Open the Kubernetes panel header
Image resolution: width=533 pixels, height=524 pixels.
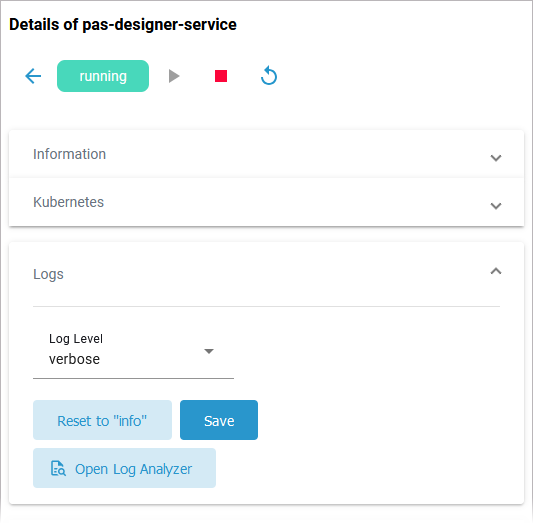coord(266,202)
